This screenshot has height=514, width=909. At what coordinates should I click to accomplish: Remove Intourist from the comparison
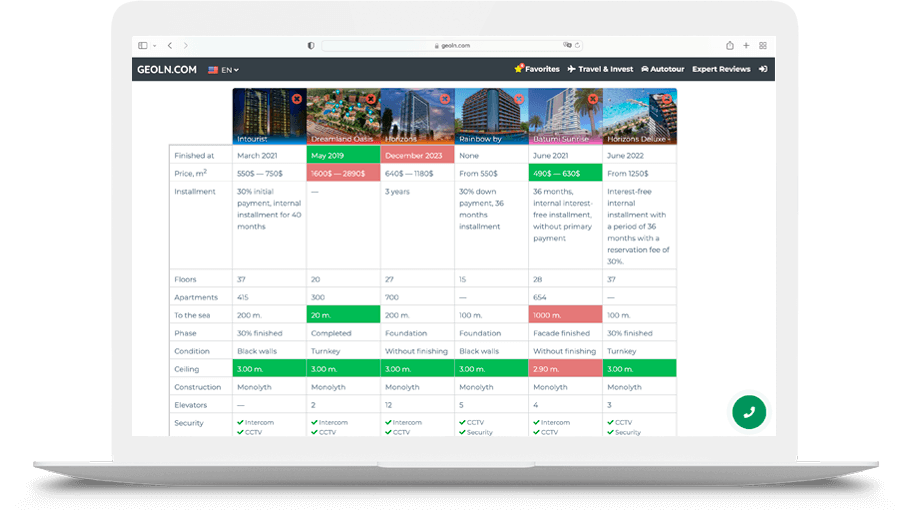click(x=297, y=99)
